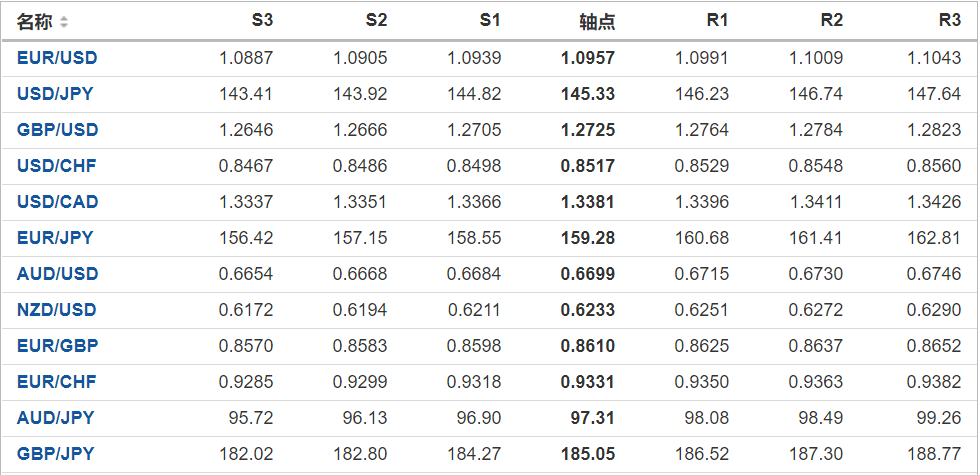The width and height of the screenshot is (980, 475).
Task: Open the USD/JPY pair link
Action: click(56, 94)
